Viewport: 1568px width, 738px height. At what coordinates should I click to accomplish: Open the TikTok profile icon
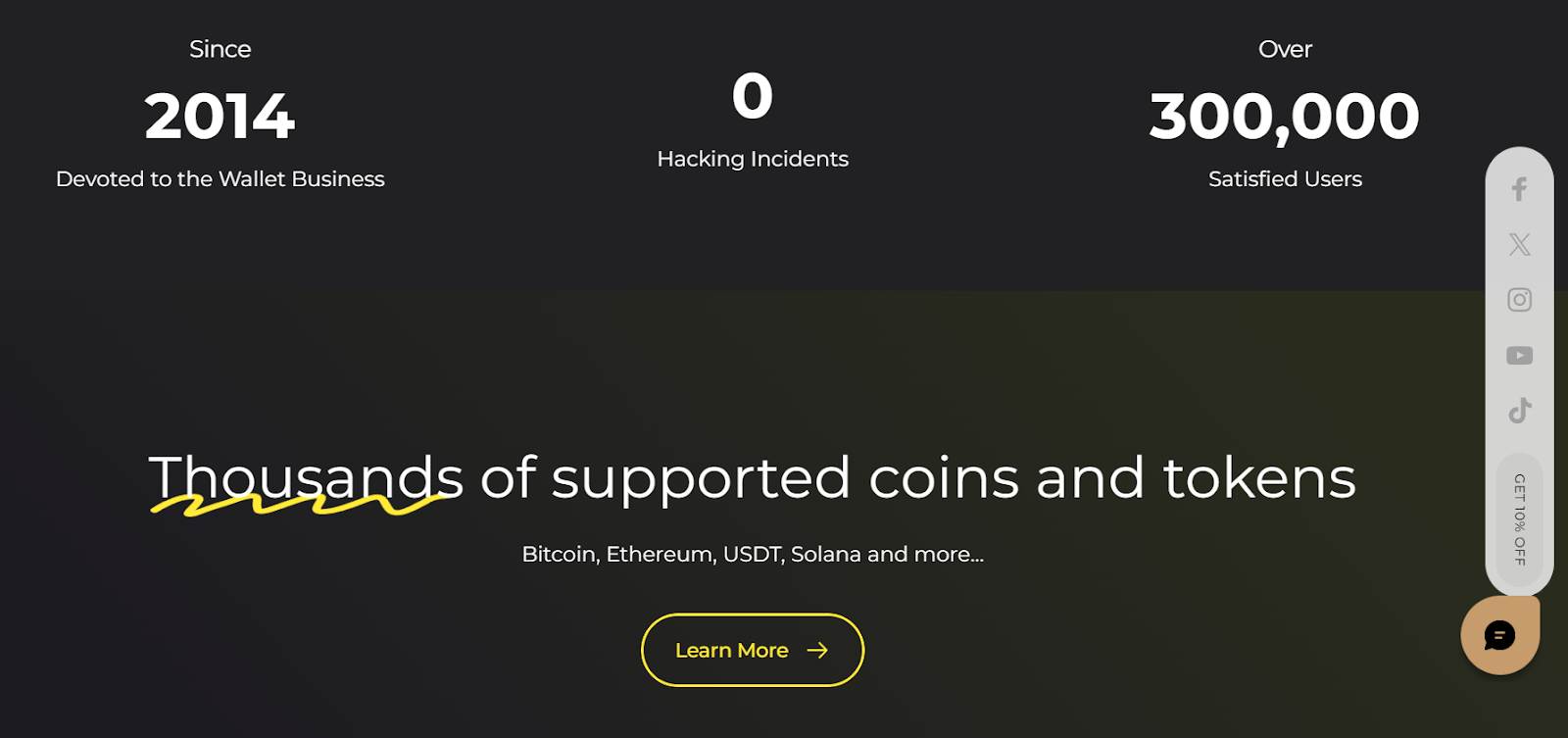coord(1519,411)
